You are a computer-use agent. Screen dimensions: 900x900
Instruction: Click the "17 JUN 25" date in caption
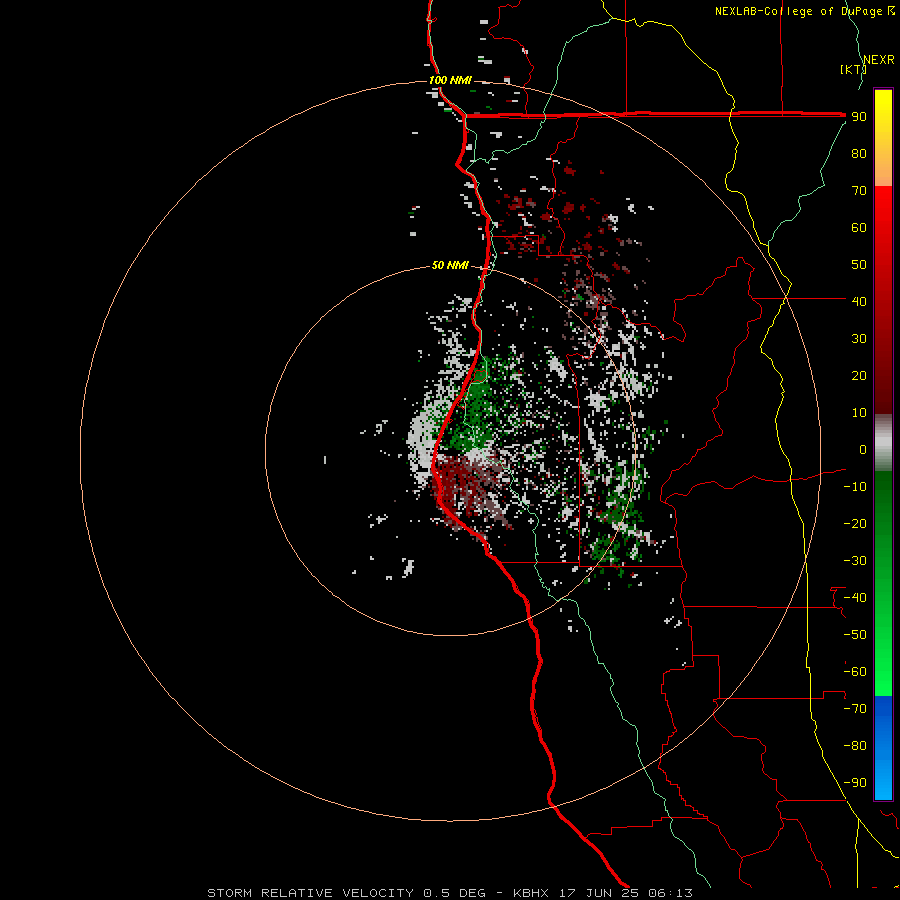599,893
